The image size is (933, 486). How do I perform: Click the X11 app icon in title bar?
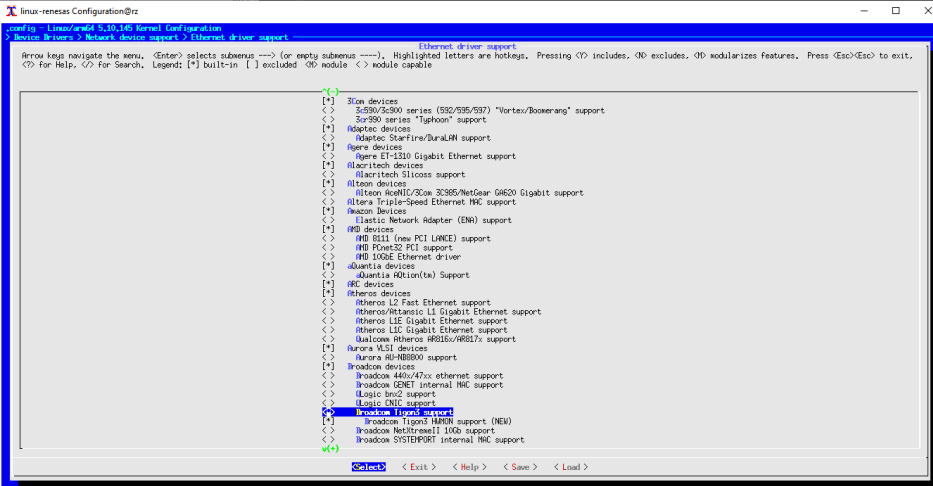coord(11,11)
